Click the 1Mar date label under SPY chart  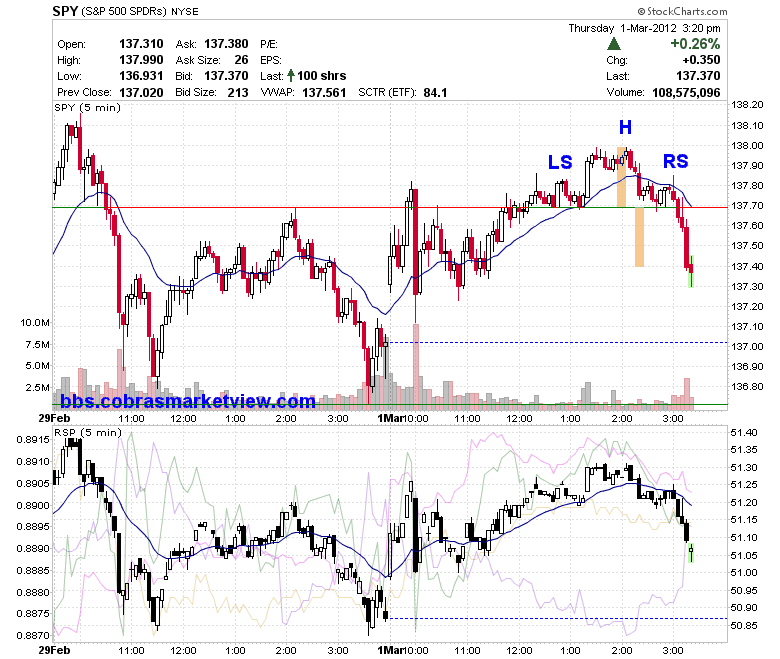390,418
